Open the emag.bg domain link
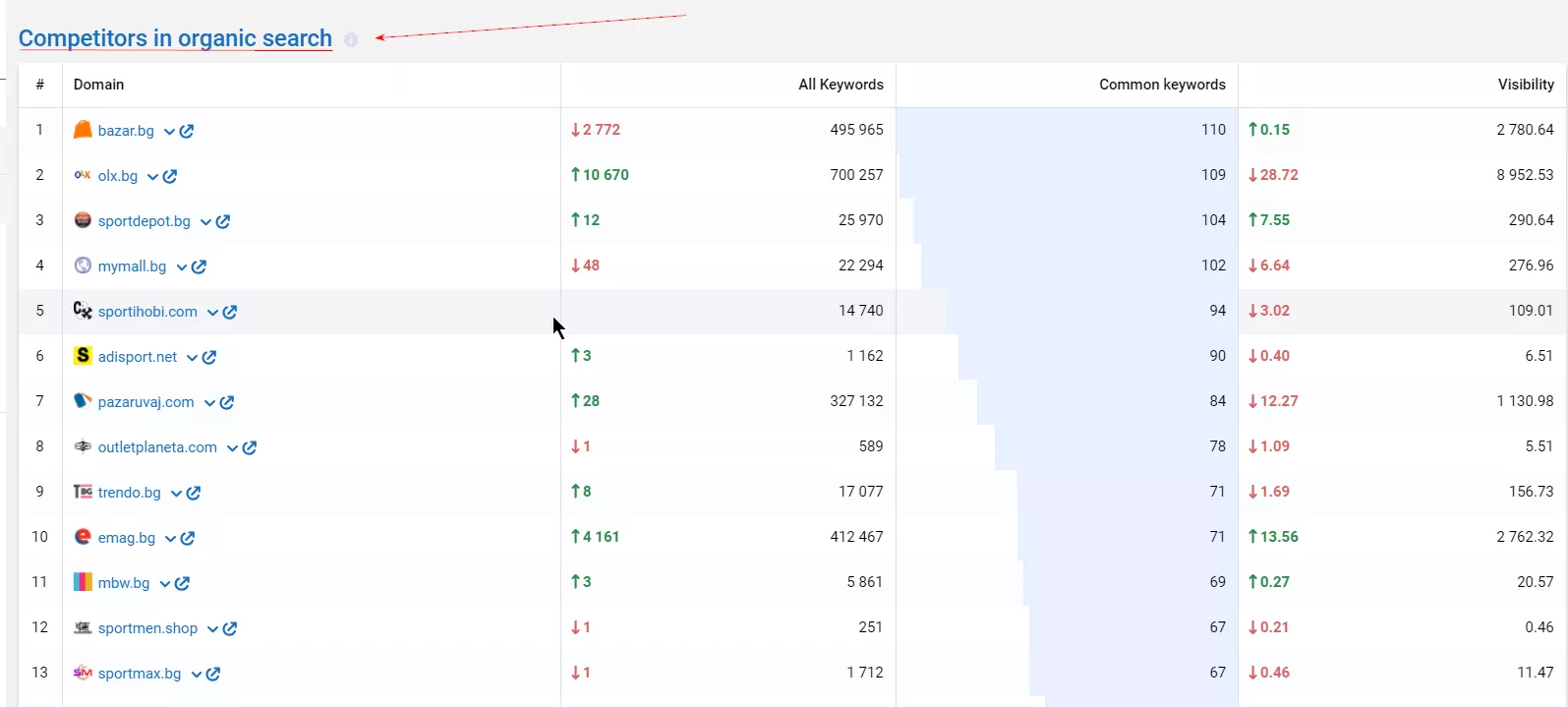 click(x=127, y=538)
